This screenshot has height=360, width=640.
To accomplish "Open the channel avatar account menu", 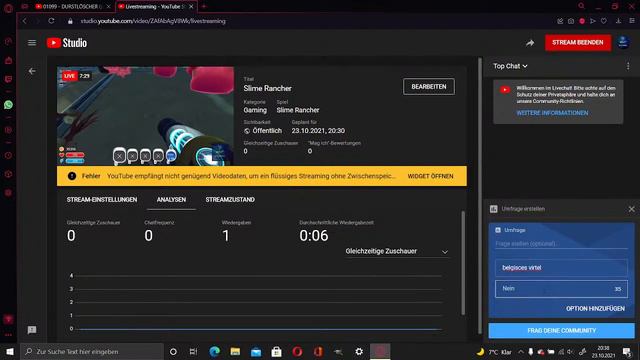I will tap(623, 42).
